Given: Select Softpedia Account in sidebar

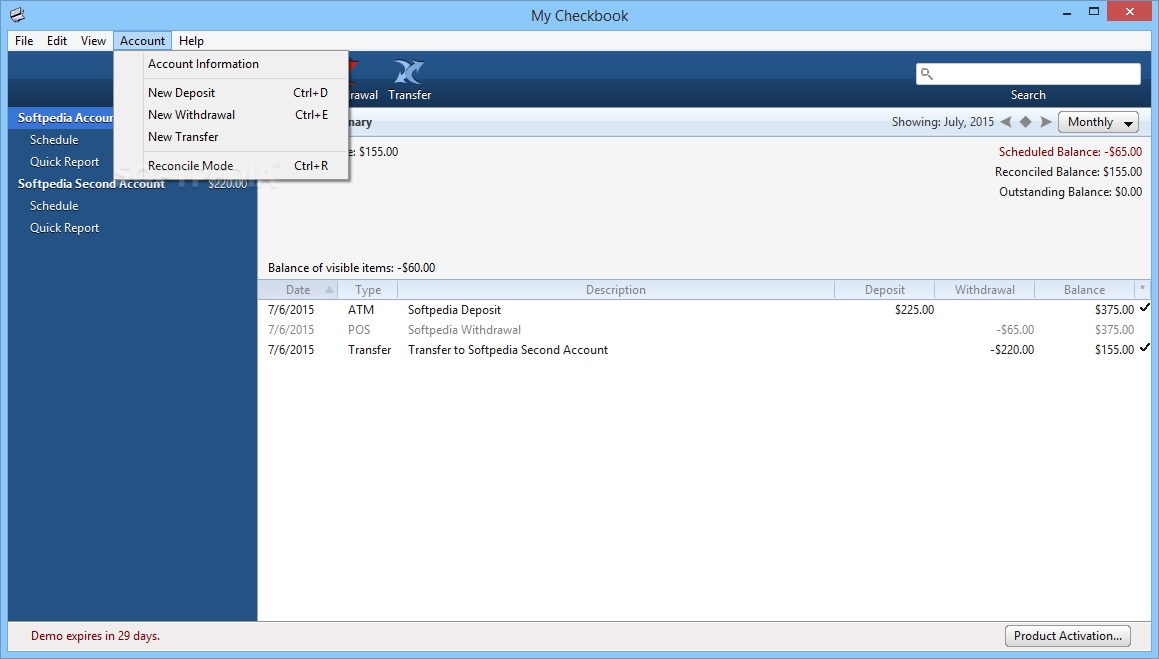Looking at the screenshot, I should [66, 117].
